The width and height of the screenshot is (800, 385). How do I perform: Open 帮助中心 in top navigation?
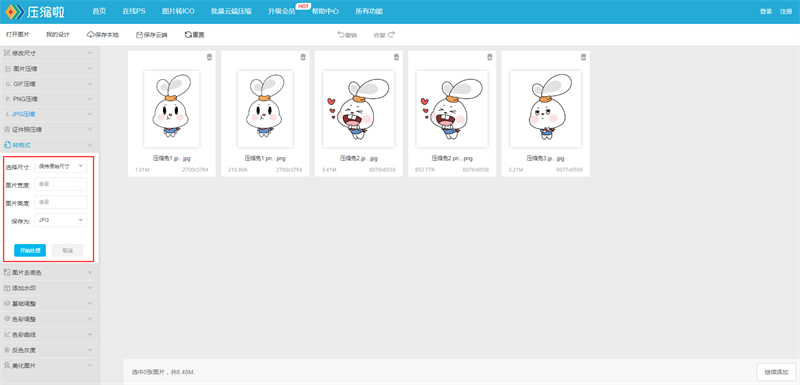326,11
